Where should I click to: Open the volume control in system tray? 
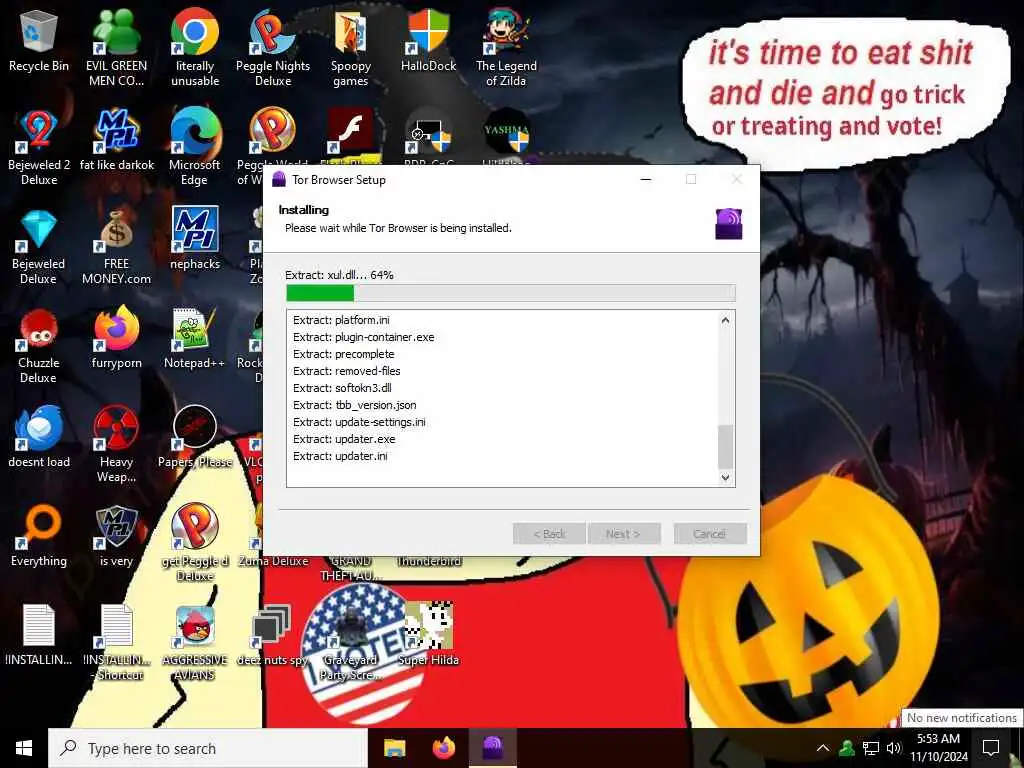(x=893, y=748)
